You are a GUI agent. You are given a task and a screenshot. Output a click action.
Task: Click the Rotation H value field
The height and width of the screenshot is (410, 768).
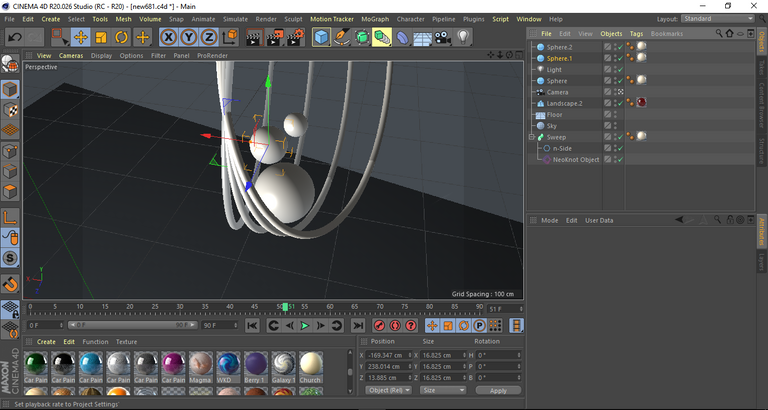(x=499, y=355)
